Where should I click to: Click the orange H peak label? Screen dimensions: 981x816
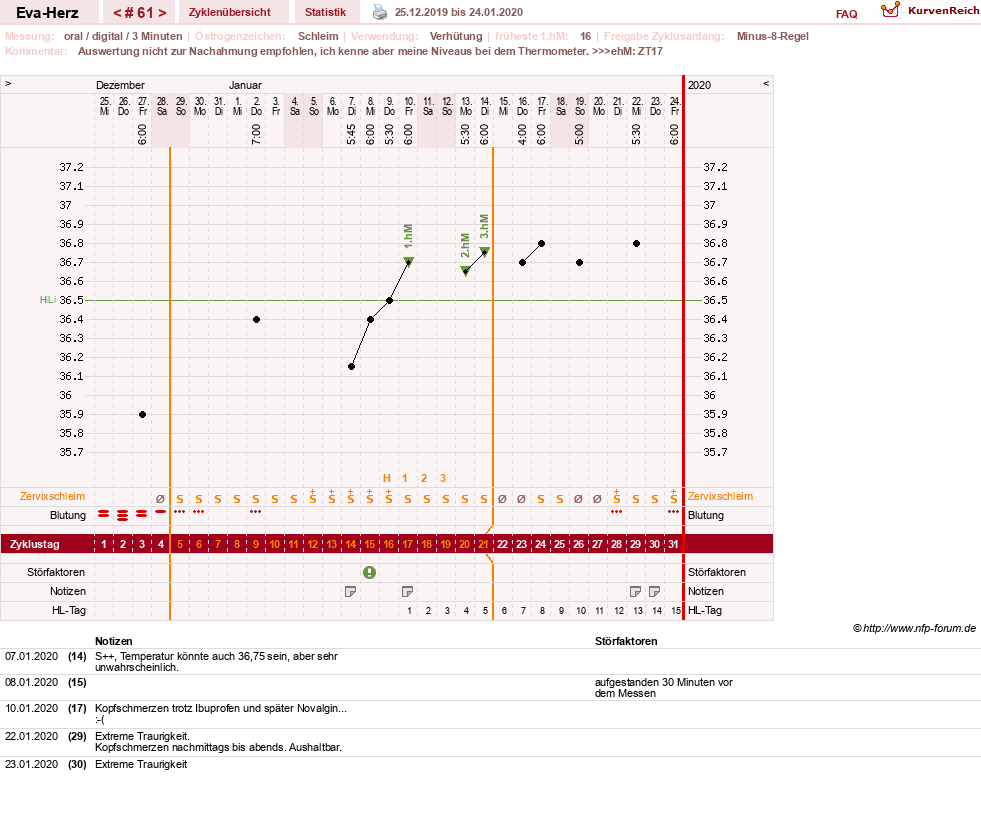[x=387, y=478]
